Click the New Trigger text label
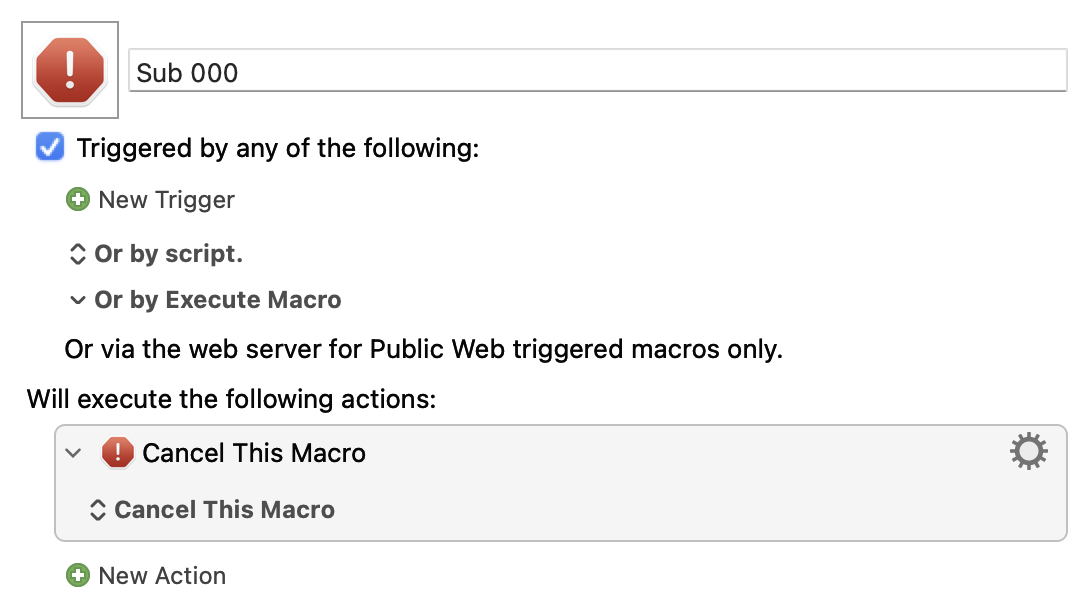This screenshot has width=1088, height=608. 167,200
